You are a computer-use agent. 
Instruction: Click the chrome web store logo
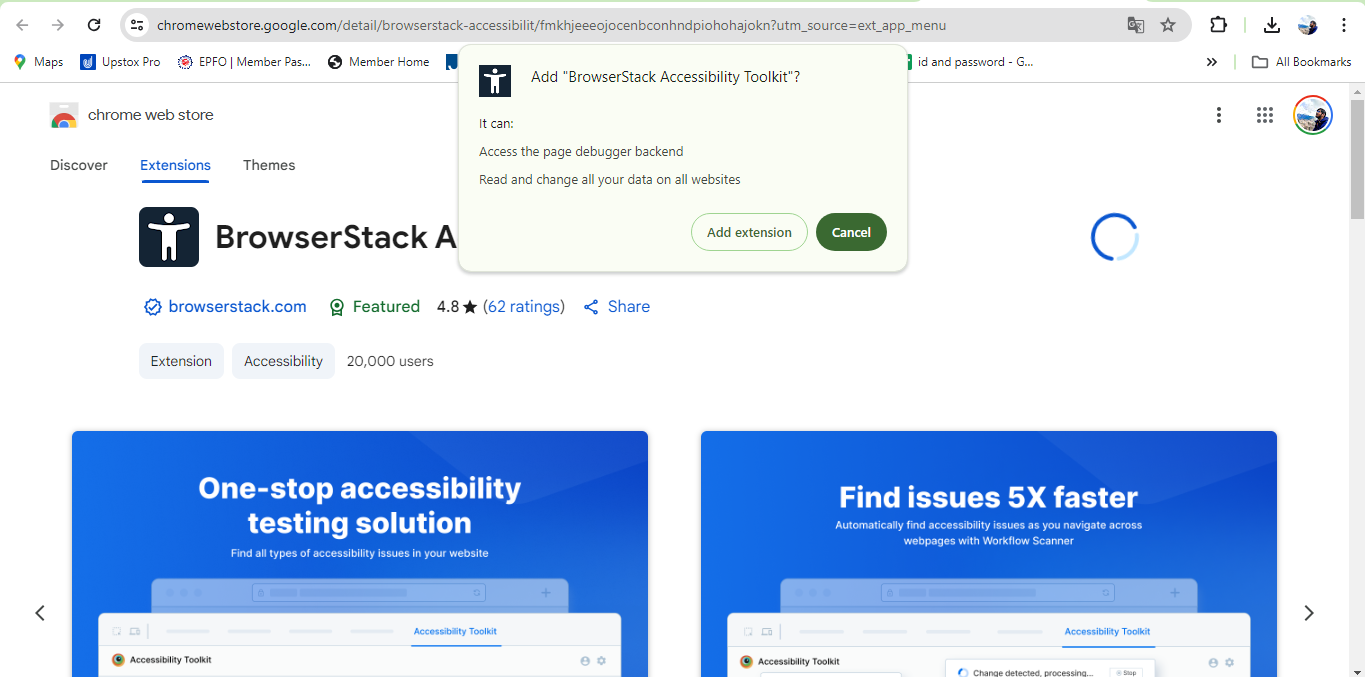[132, 115]
